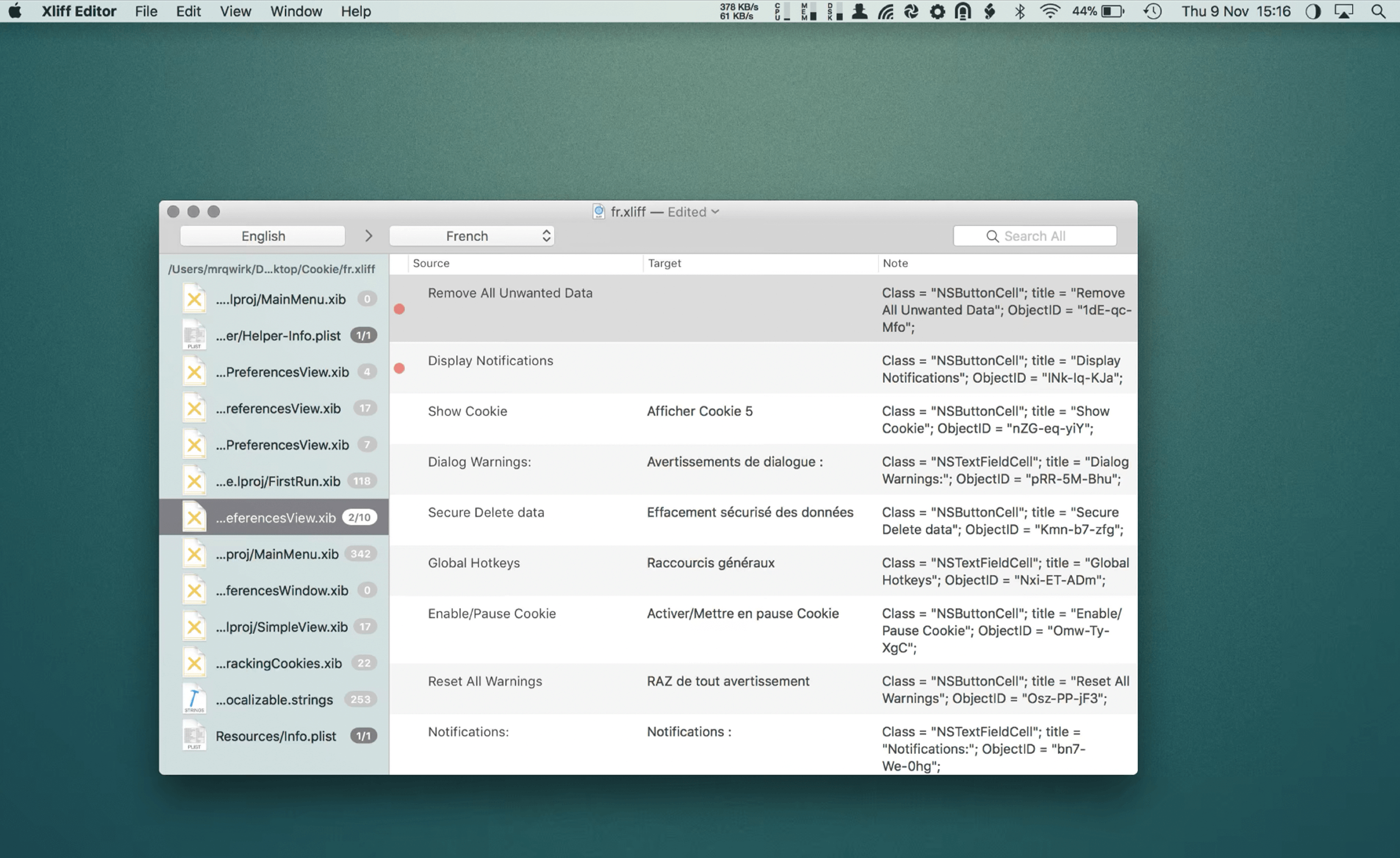The image size is (1400, 858).
Task: Click the English source language button
Action: (263, 235)
